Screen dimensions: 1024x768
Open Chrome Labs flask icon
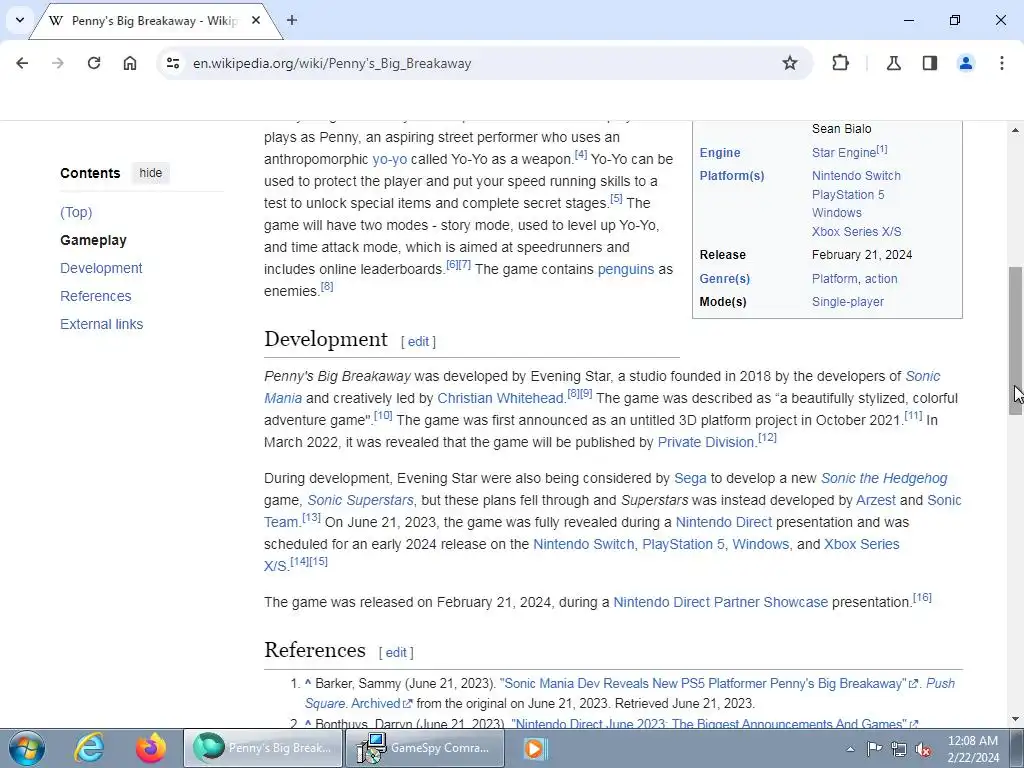pyautogui.click(x=894, y=63)
